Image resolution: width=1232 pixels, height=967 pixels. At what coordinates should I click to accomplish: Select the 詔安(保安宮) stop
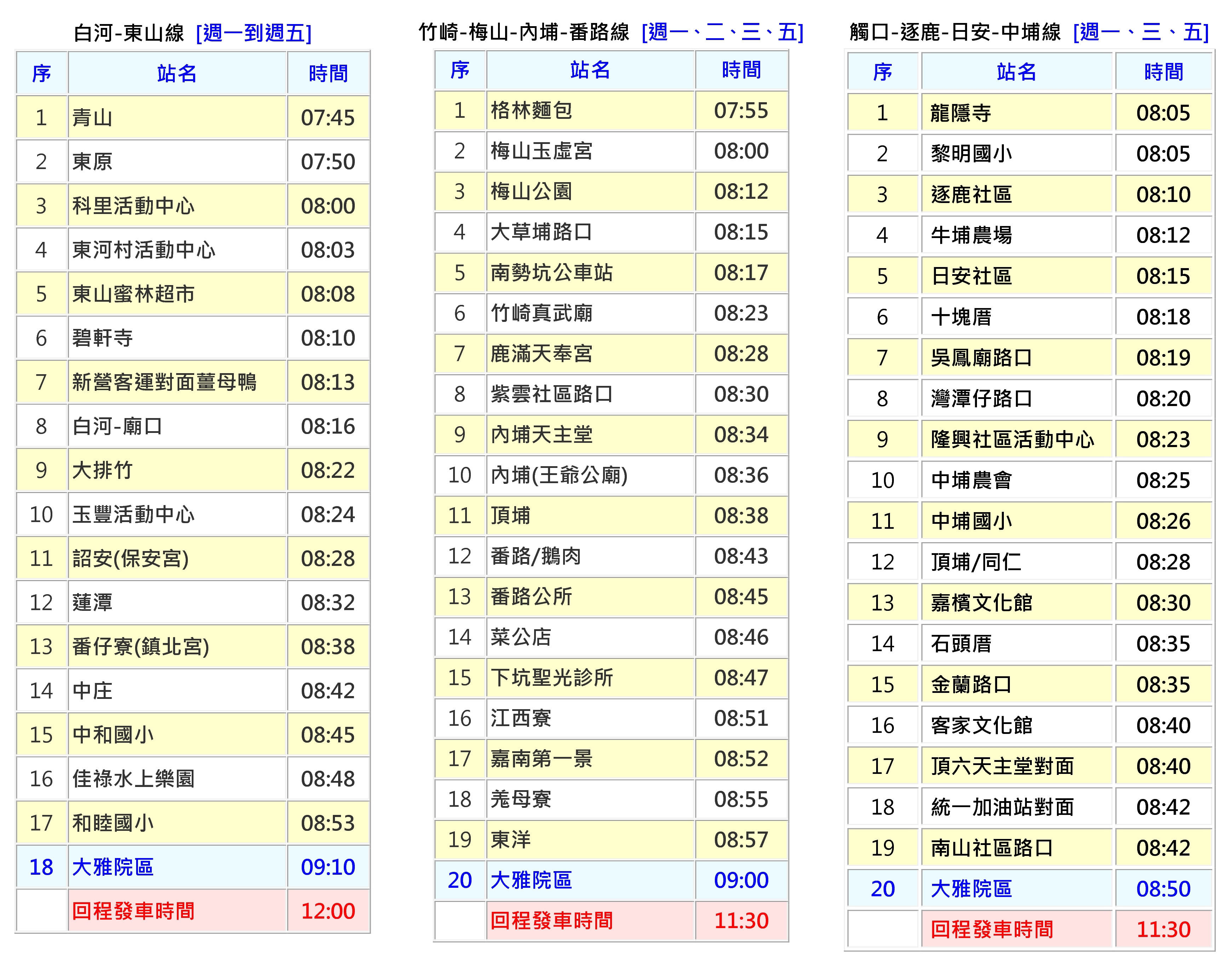[x=130, y=559]
